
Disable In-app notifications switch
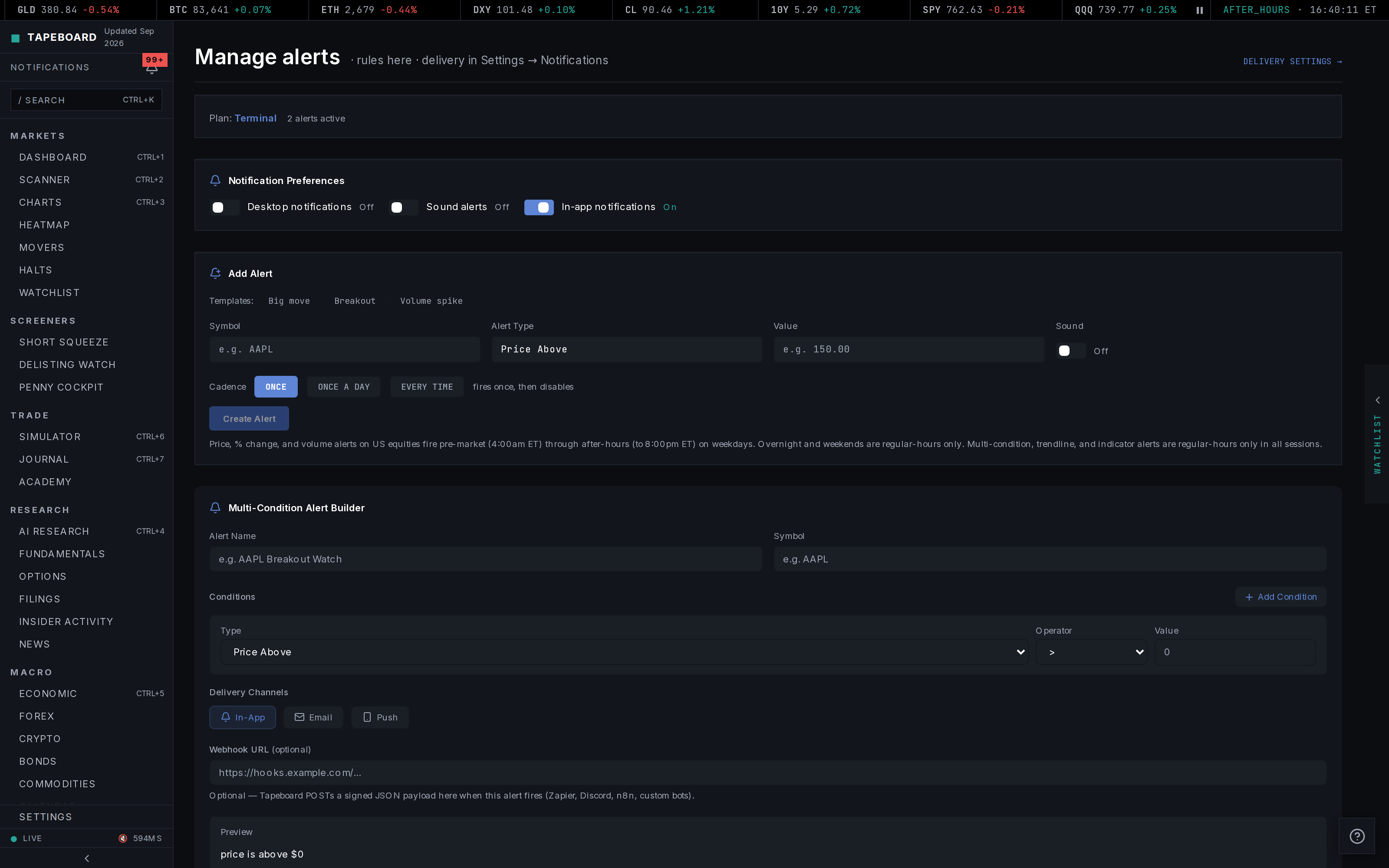pos(539,207)
